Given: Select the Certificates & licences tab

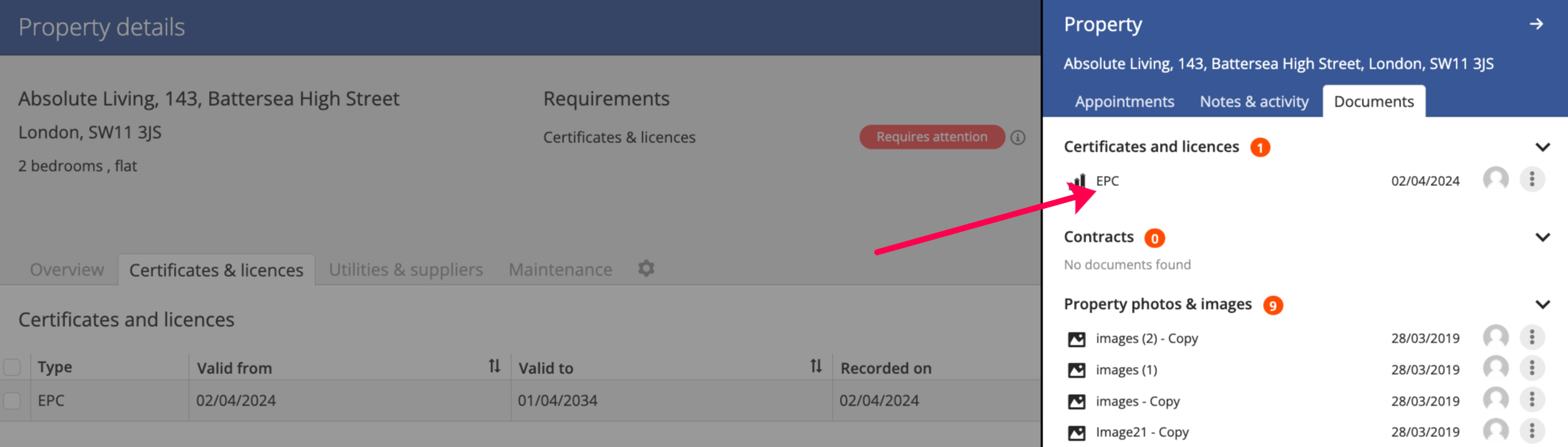Looking at the screenshot, I should (216, 270).
